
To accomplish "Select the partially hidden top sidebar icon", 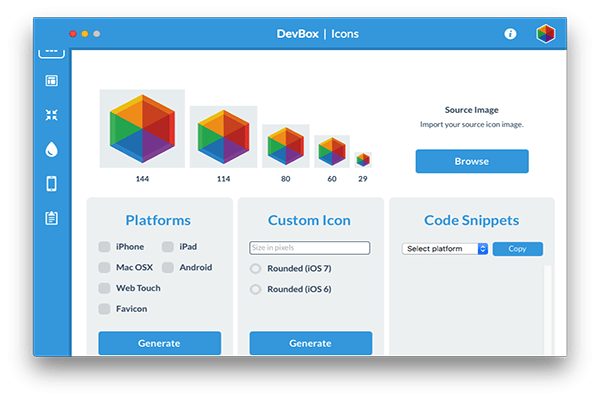I will pos(52,54).
